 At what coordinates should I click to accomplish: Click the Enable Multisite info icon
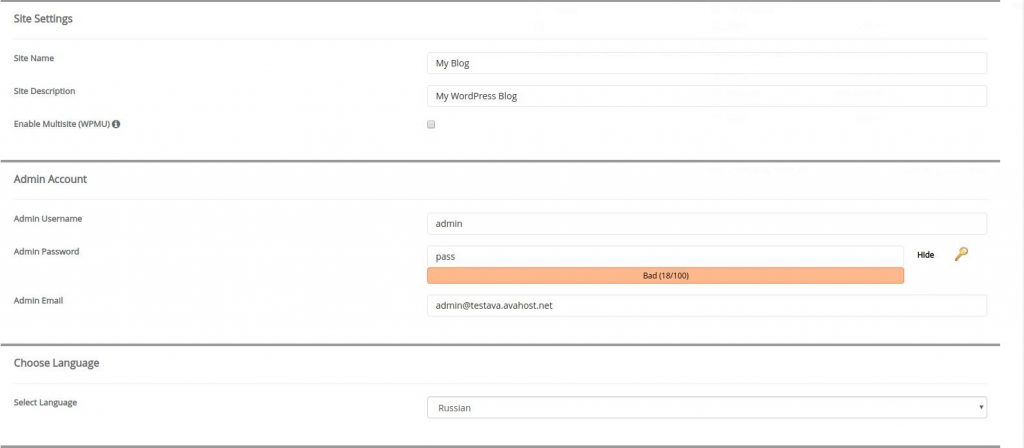116,124
